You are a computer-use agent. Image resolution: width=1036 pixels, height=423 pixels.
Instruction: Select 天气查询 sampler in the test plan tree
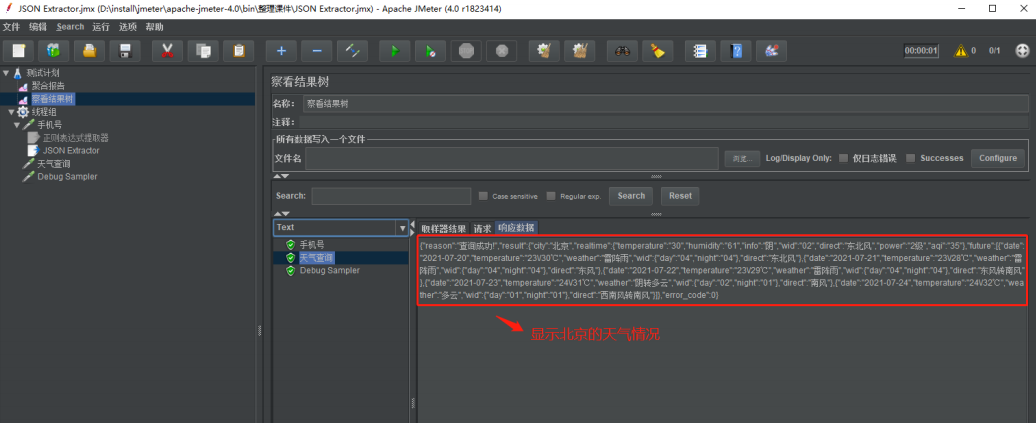click(x=54, y=164)
